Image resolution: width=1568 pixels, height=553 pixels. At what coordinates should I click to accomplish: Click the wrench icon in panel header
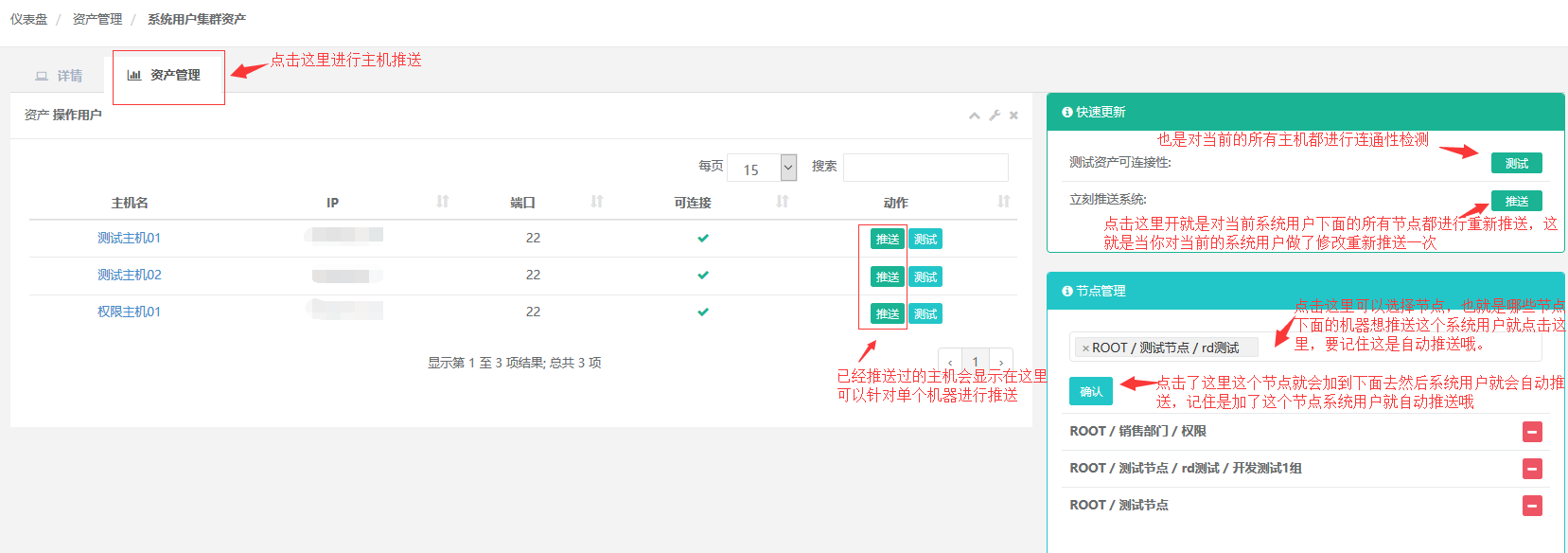[995, 116]
